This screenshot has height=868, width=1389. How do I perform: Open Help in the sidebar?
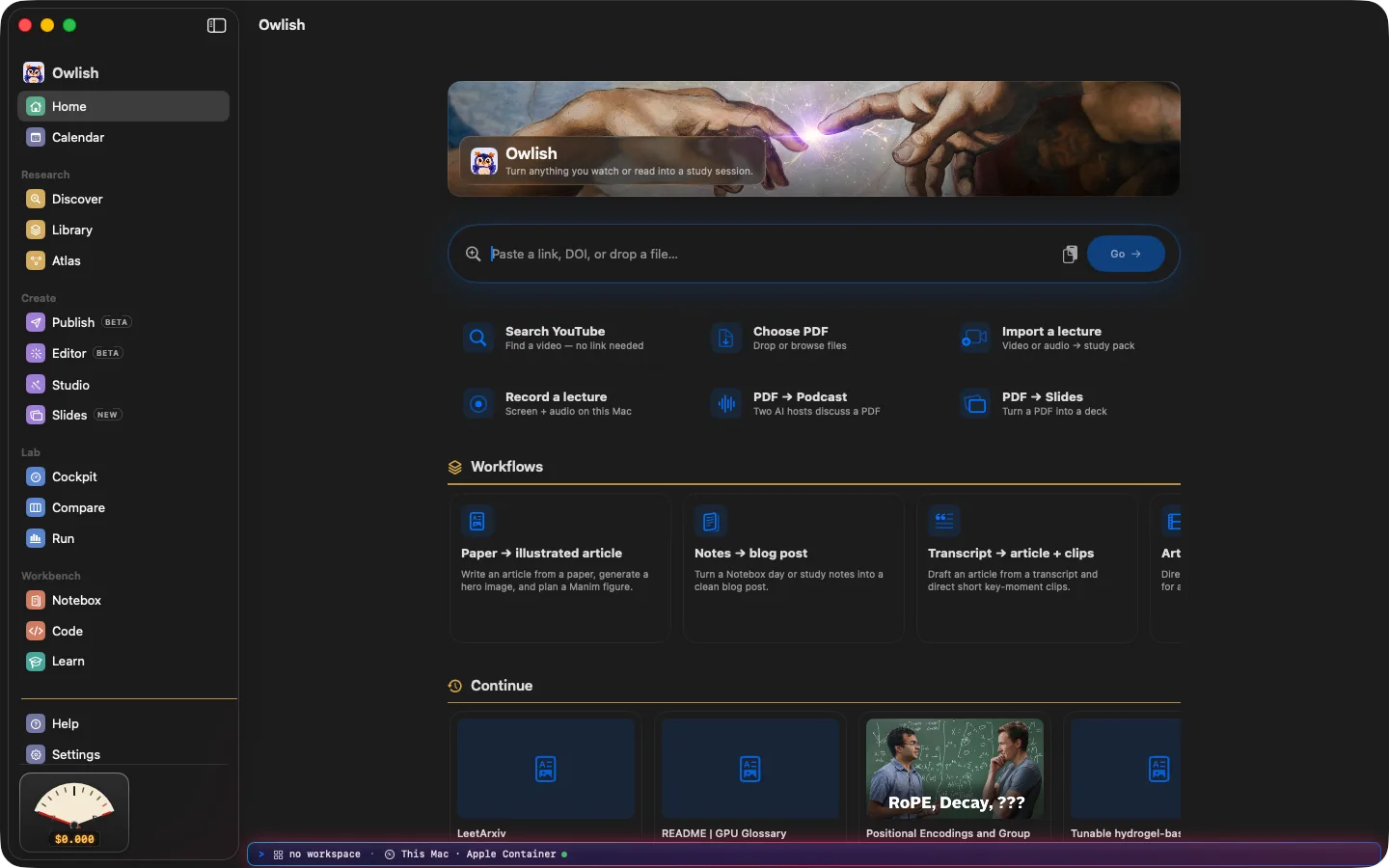coord(123,723)
